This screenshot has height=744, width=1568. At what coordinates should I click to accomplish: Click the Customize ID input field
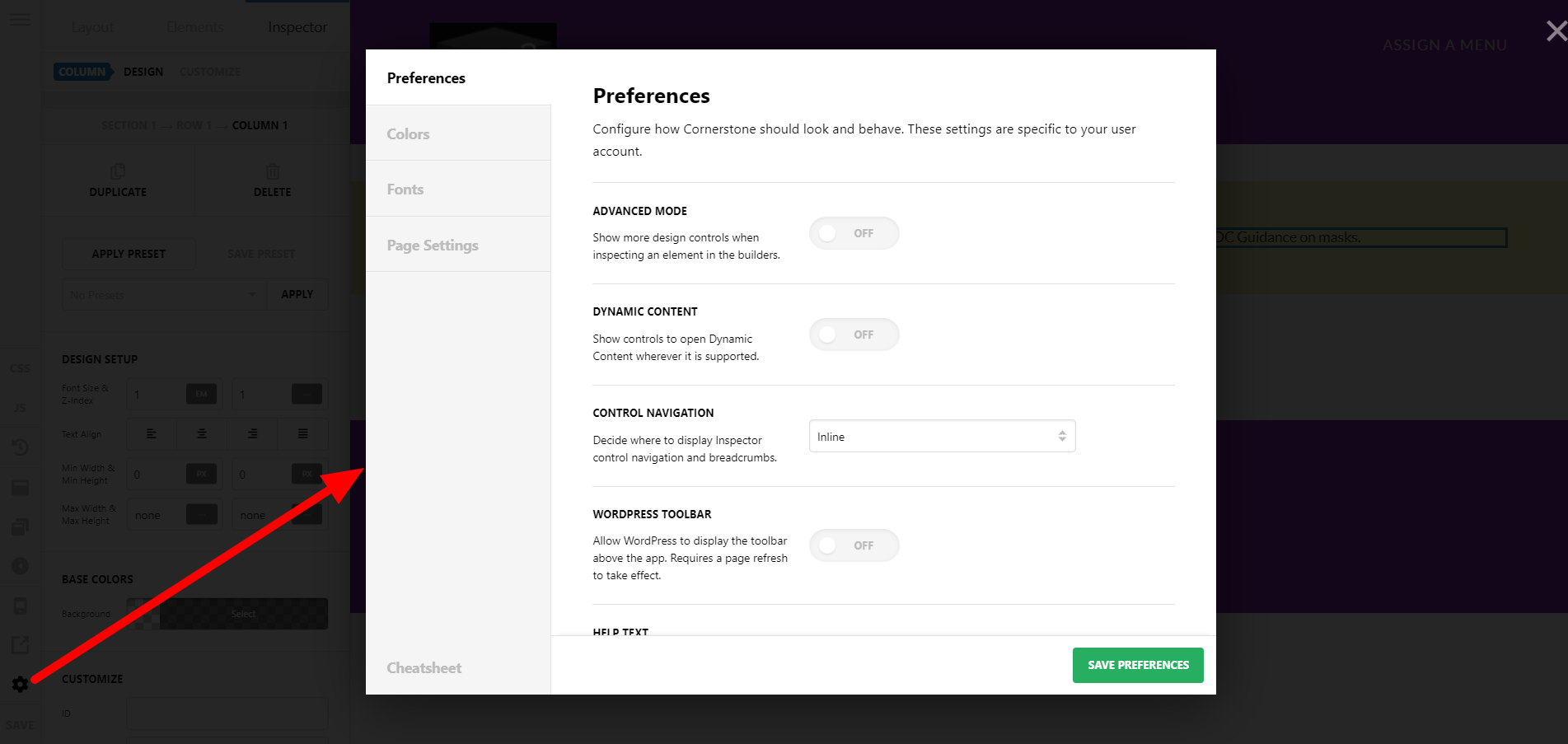227,714
